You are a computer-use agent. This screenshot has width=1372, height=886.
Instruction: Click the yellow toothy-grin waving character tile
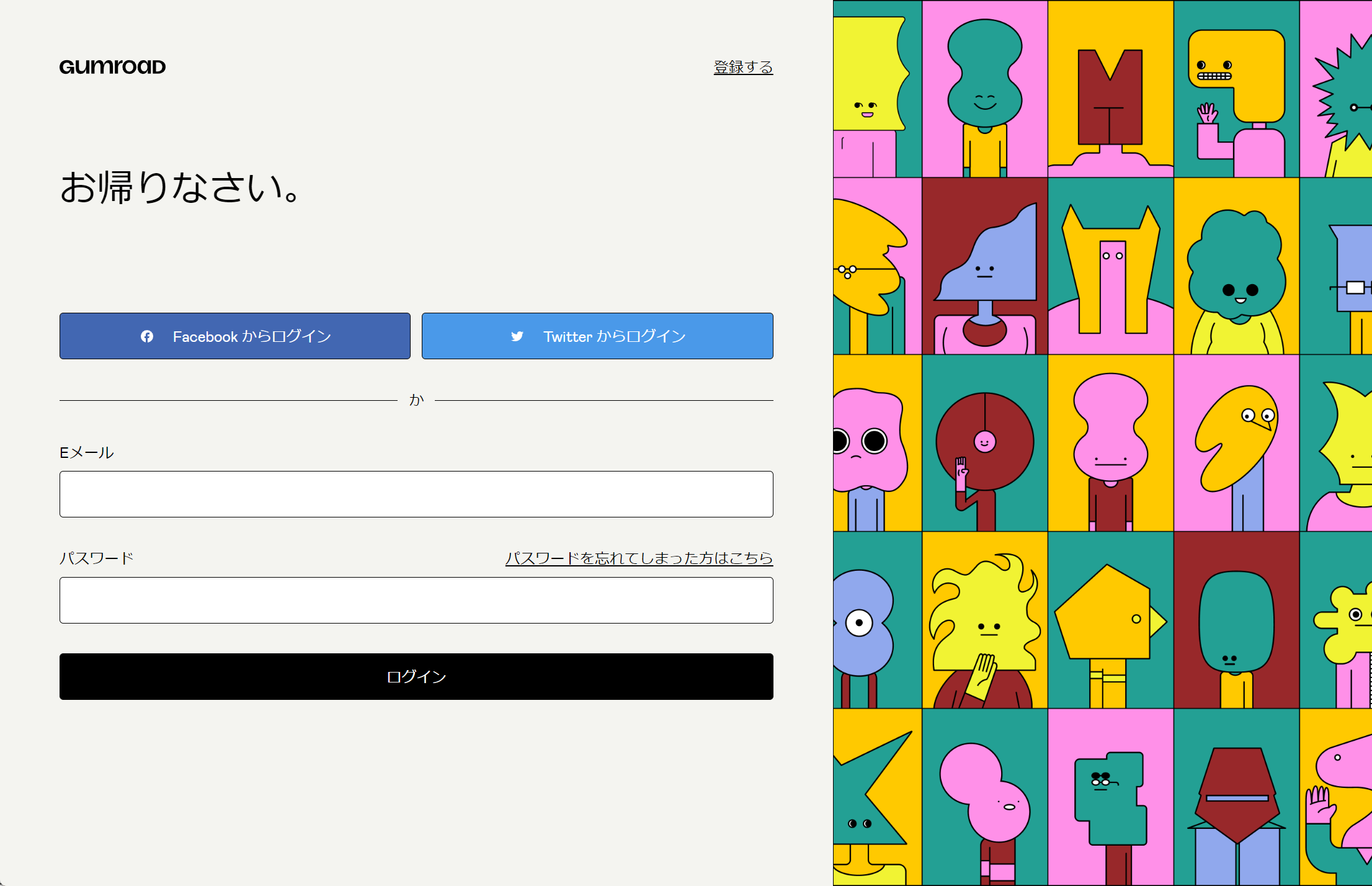[x=1236, y=89]
